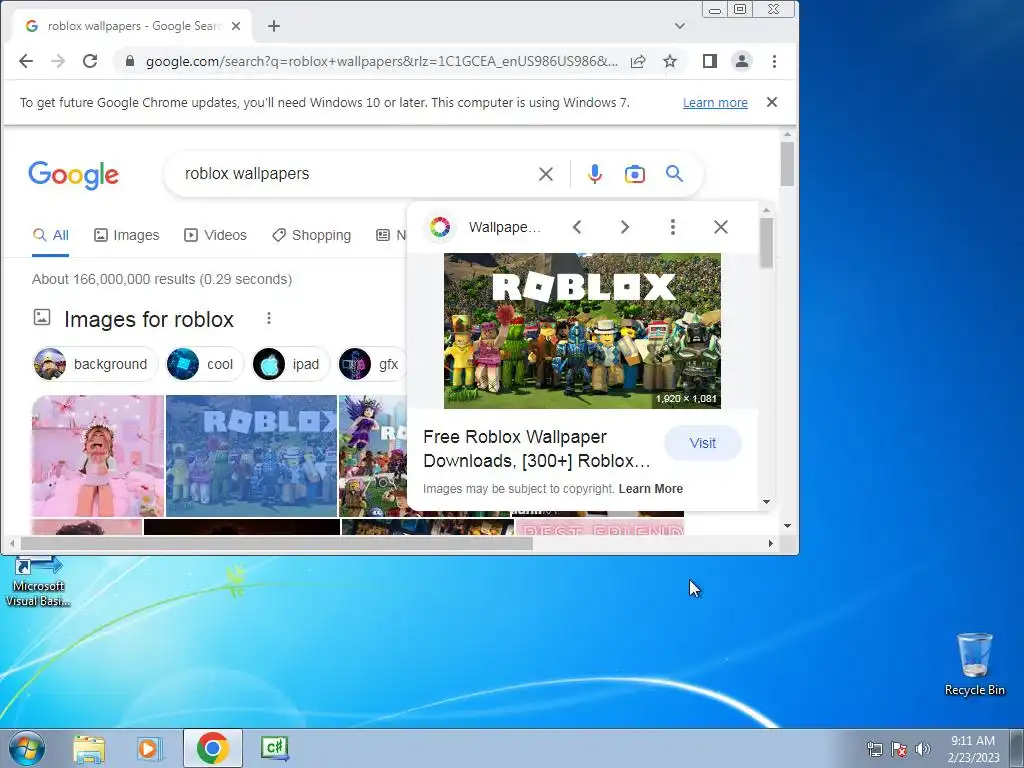The height and width of the screenshot is (768, 1024).
Task: Click preview panel scroll down arrow
Action: click(x=767, y=502)
